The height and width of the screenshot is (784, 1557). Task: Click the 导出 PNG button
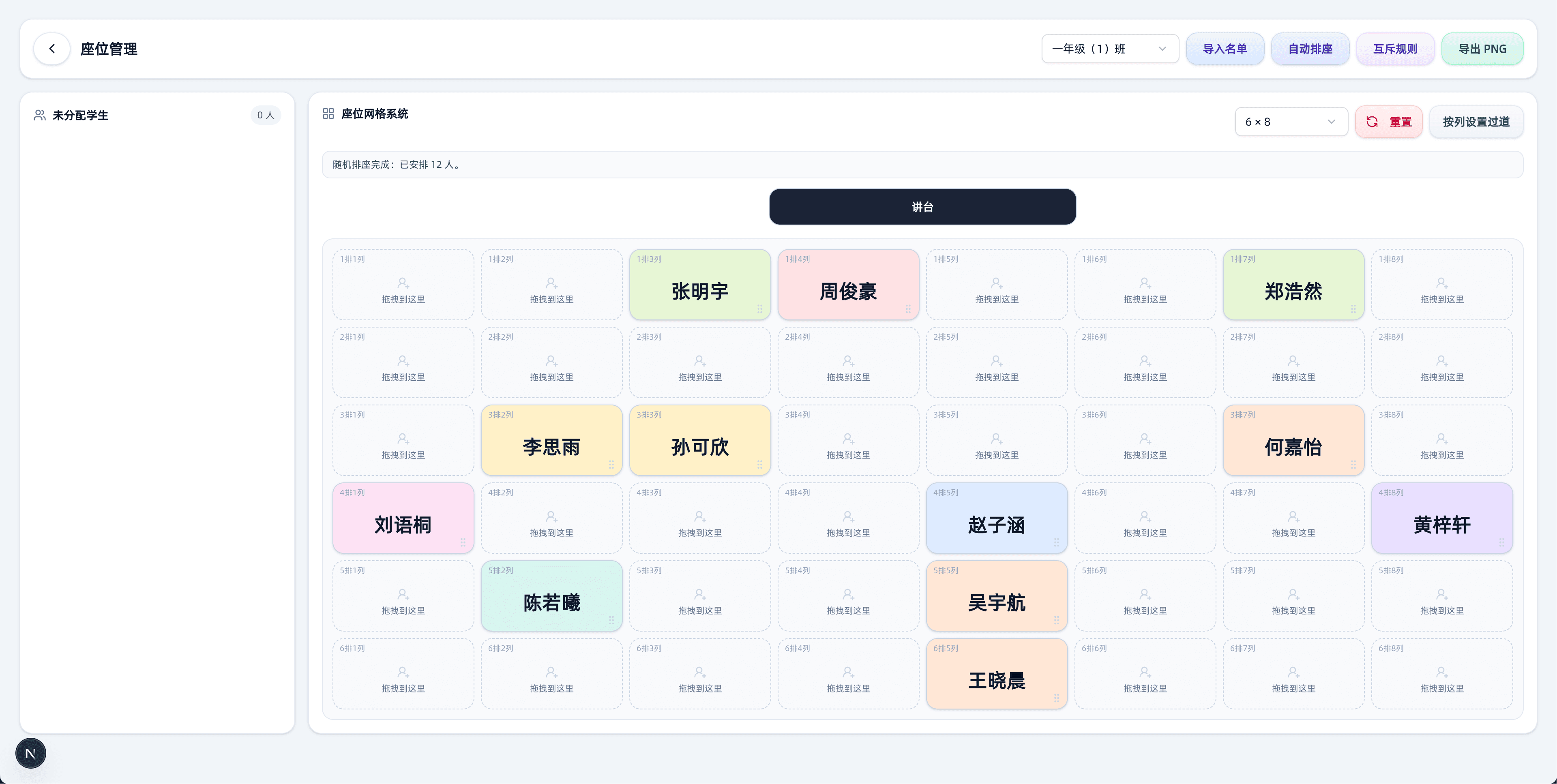click(x=1483, y=48)
